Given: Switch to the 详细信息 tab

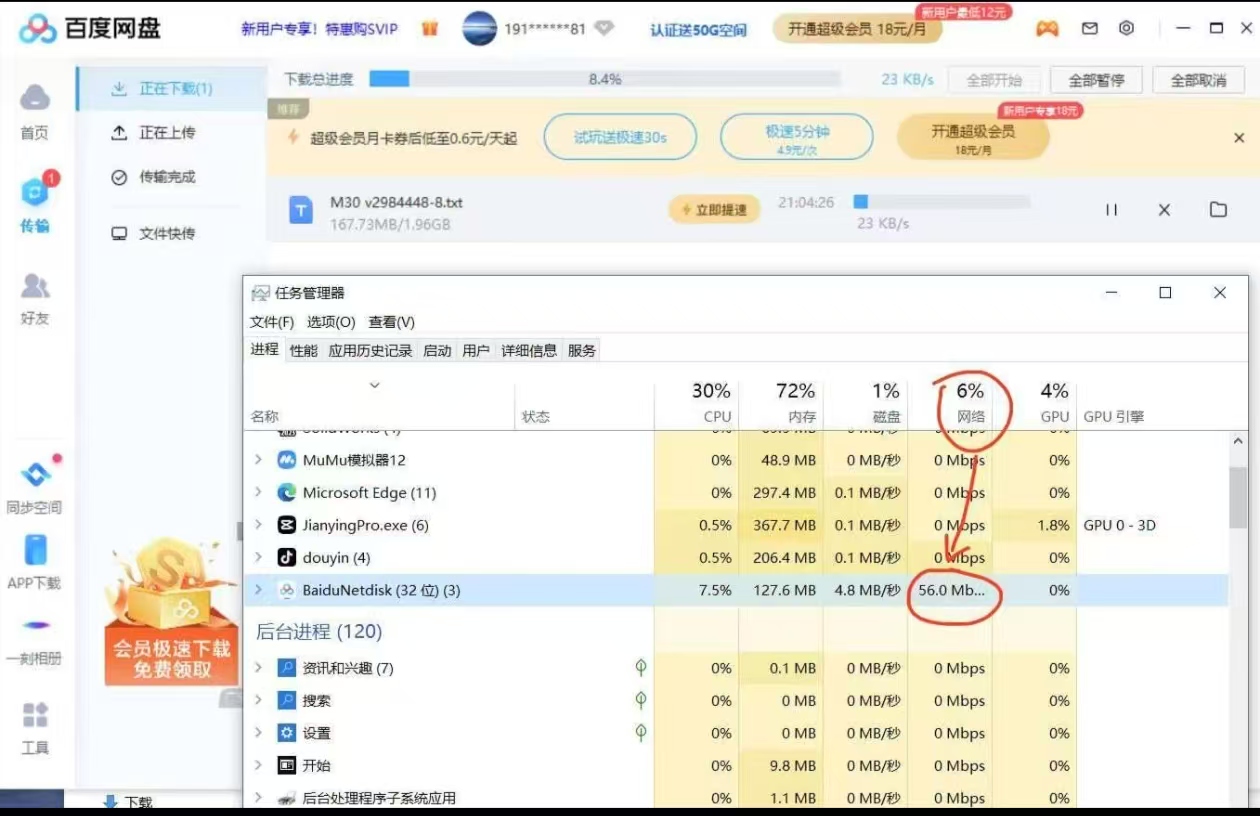Looking at the screenshot, I should [529, 350].
